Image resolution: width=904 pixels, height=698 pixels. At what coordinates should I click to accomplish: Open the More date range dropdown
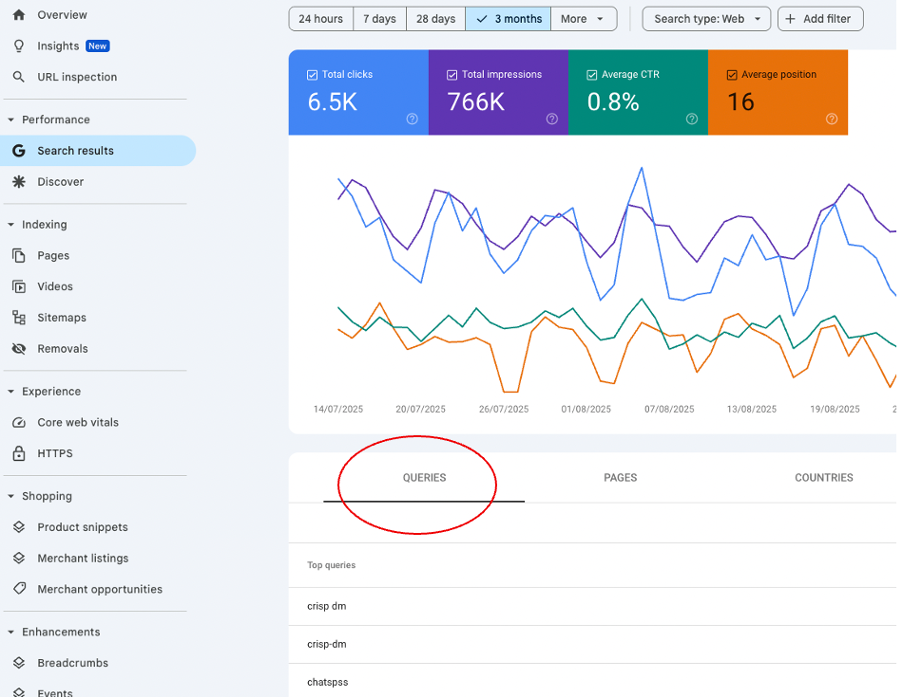pyautogui.click(x=583, y=19)
